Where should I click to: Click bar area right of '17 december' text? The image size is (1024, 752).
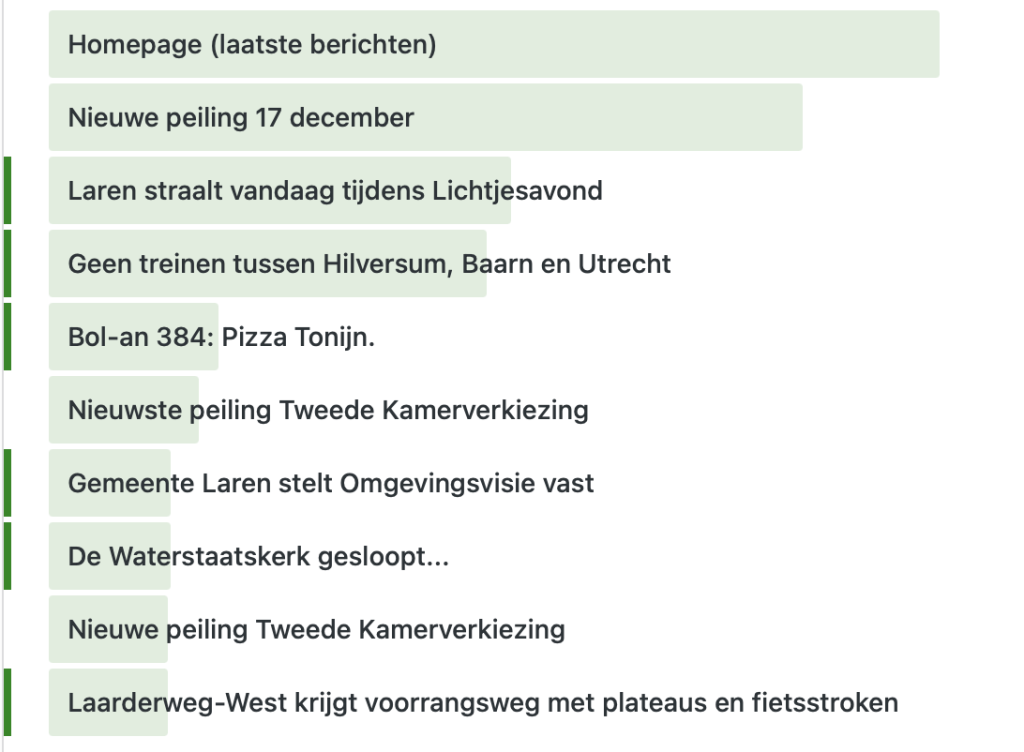pos(610,118)
